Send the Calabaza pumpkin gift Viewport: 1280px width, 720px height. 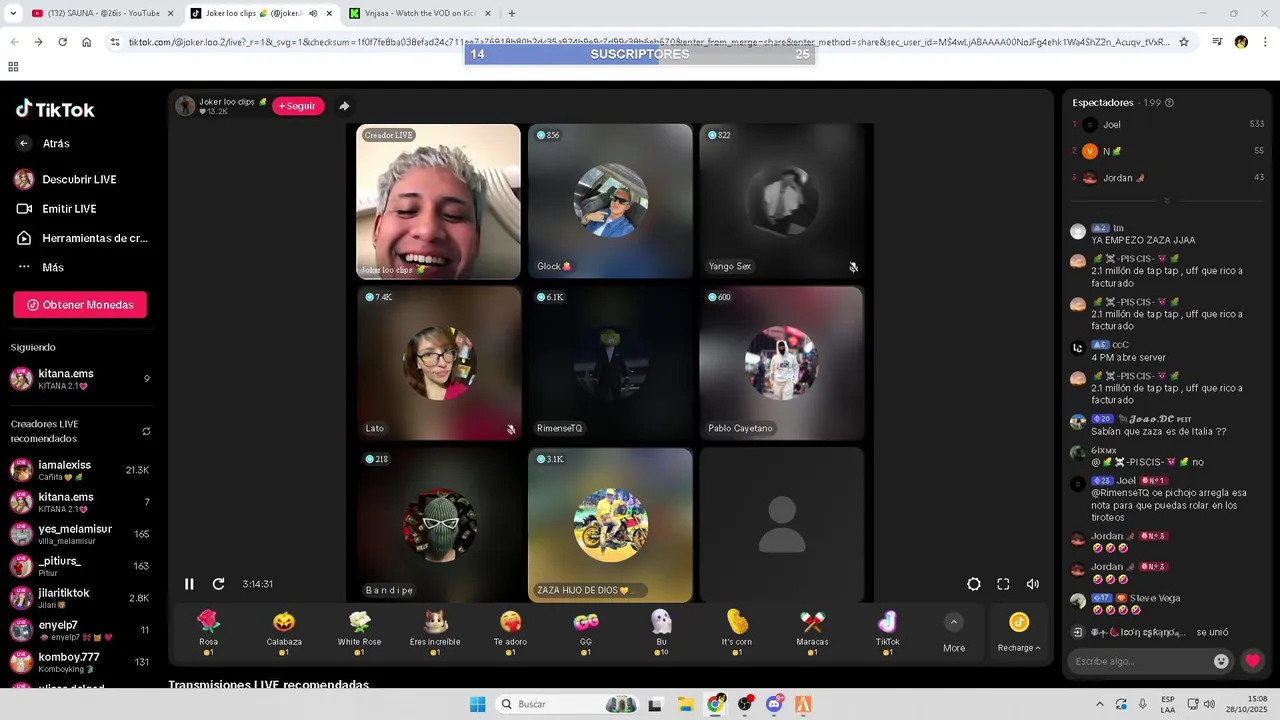[x=284, y=622]
